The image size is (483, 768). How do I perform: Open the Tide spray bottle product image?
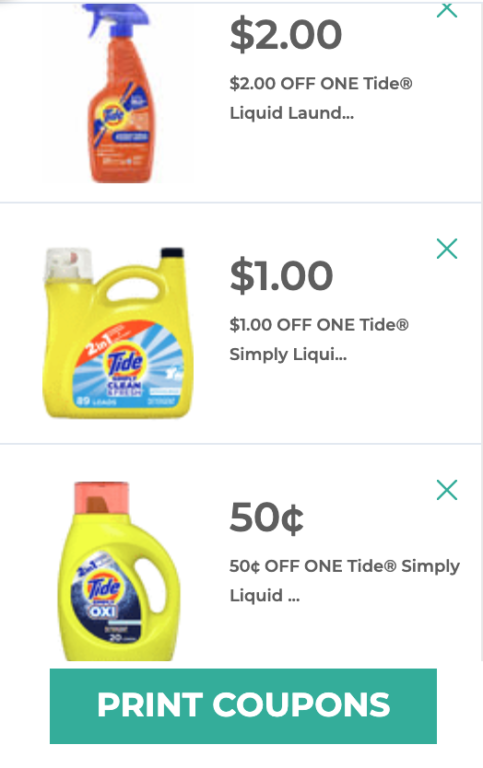click(x=119, y=93)
